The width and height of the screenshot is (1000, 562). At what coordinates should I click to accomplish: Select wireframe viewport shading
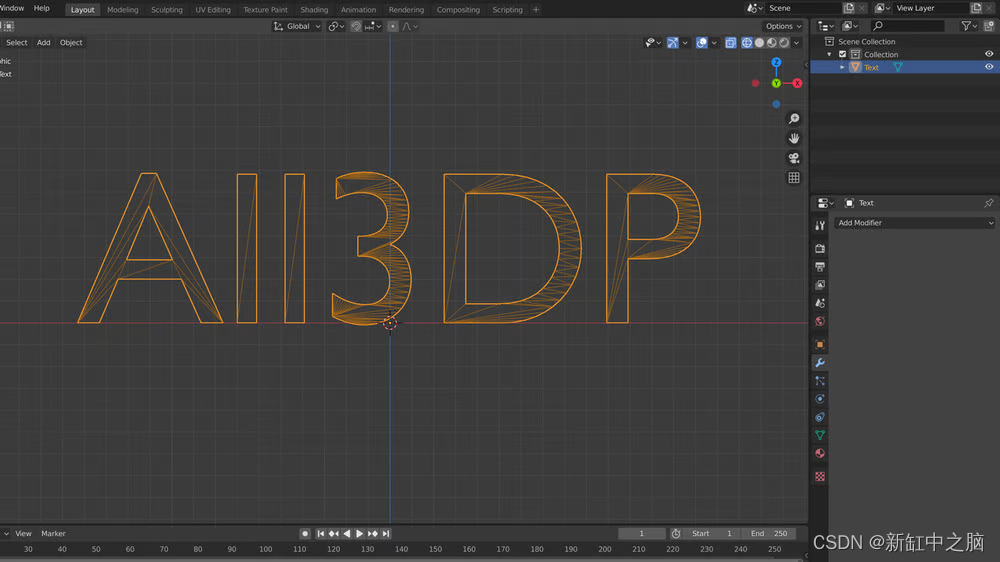(x=747, y=43)
